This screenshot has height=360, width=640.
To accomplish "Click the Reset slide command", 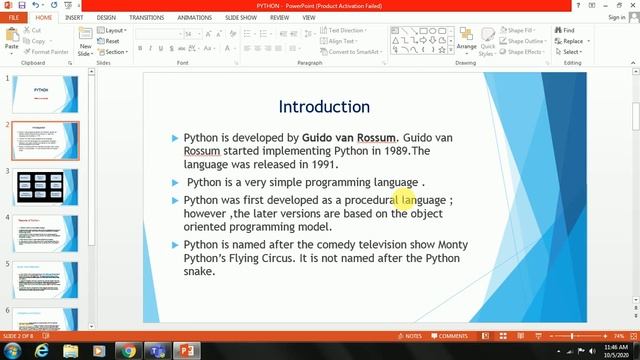I will [108, 41].
